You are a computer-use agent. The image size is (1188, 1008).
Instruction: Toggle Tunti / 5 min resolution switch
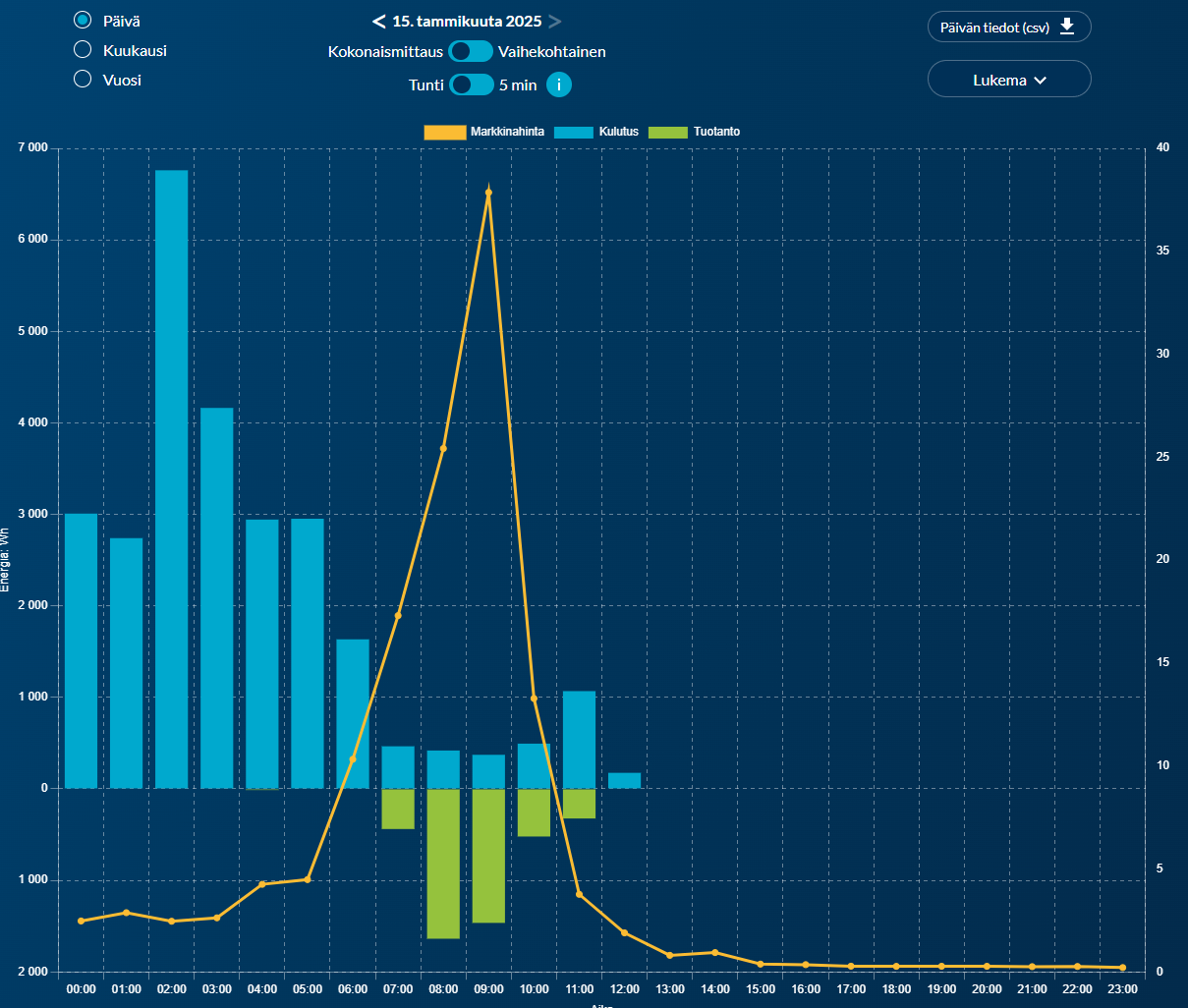click(472, 84)
